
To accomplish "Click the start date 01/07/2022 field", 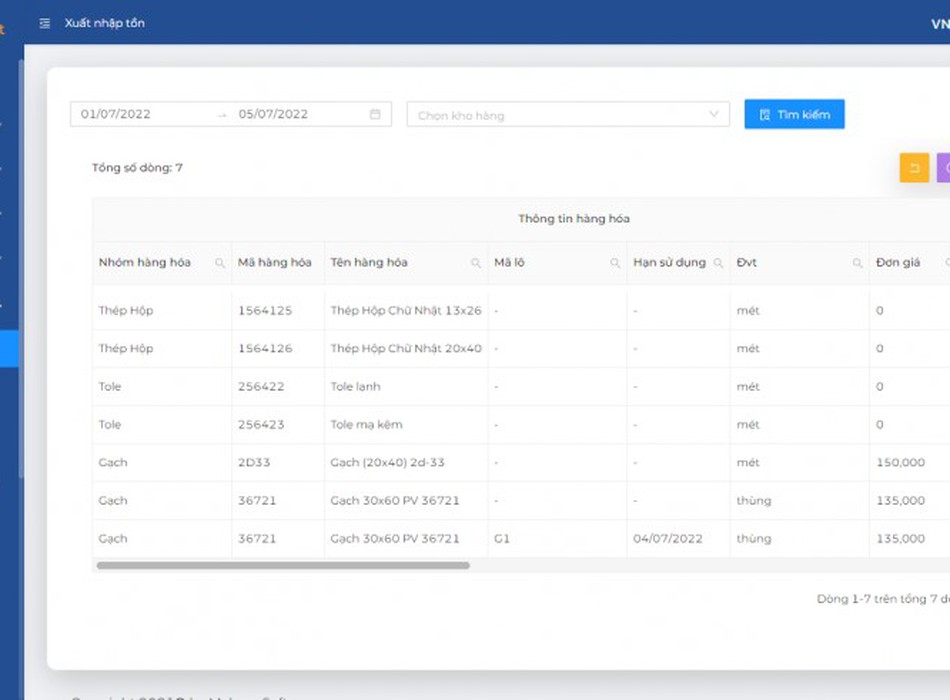I will coord(116,114).
